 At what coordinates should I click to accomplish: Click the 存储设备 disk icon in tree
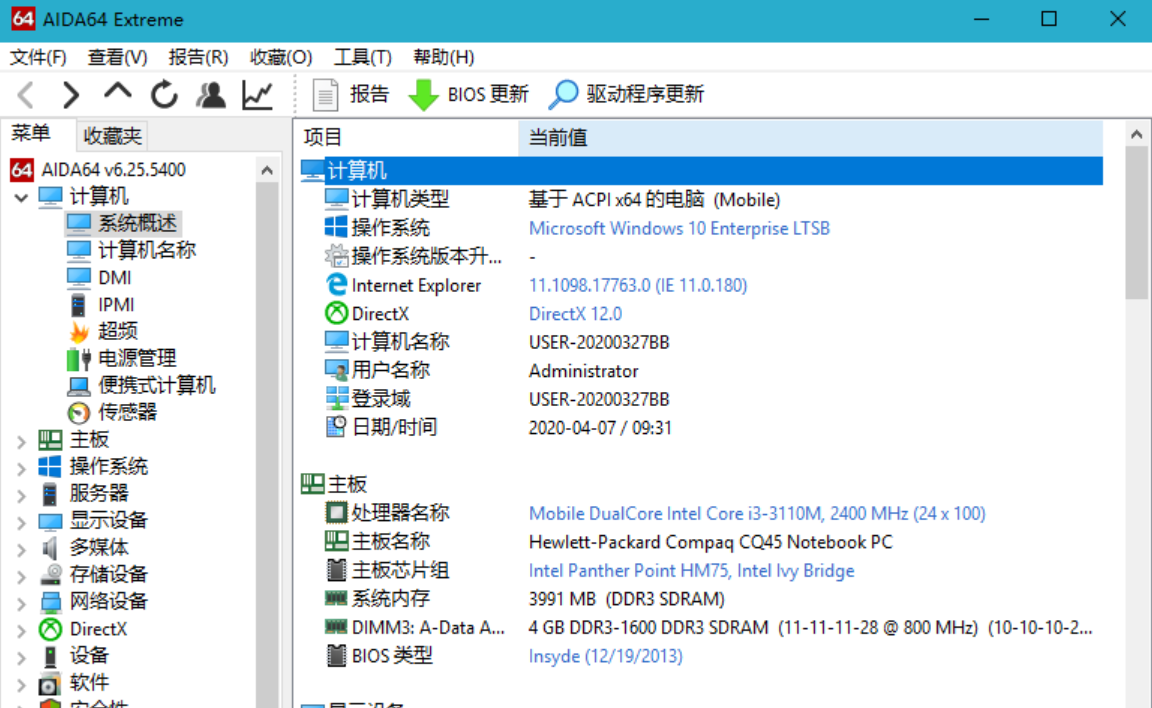(50, 574)
